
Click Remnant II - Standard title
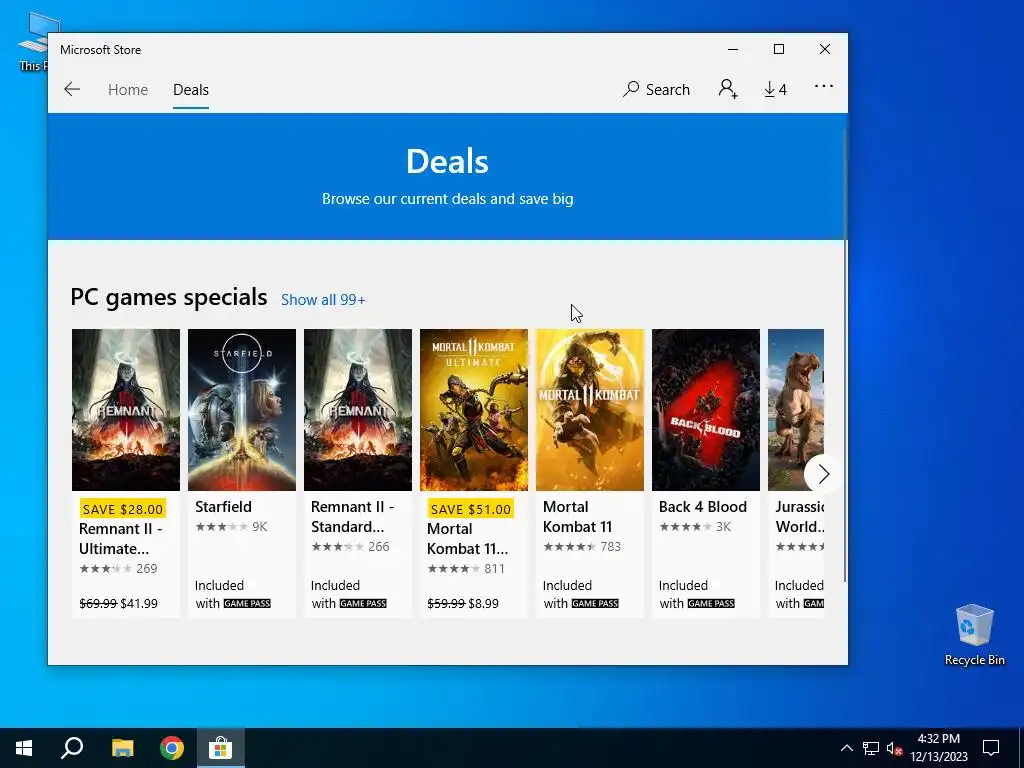[x=353, y=517]
